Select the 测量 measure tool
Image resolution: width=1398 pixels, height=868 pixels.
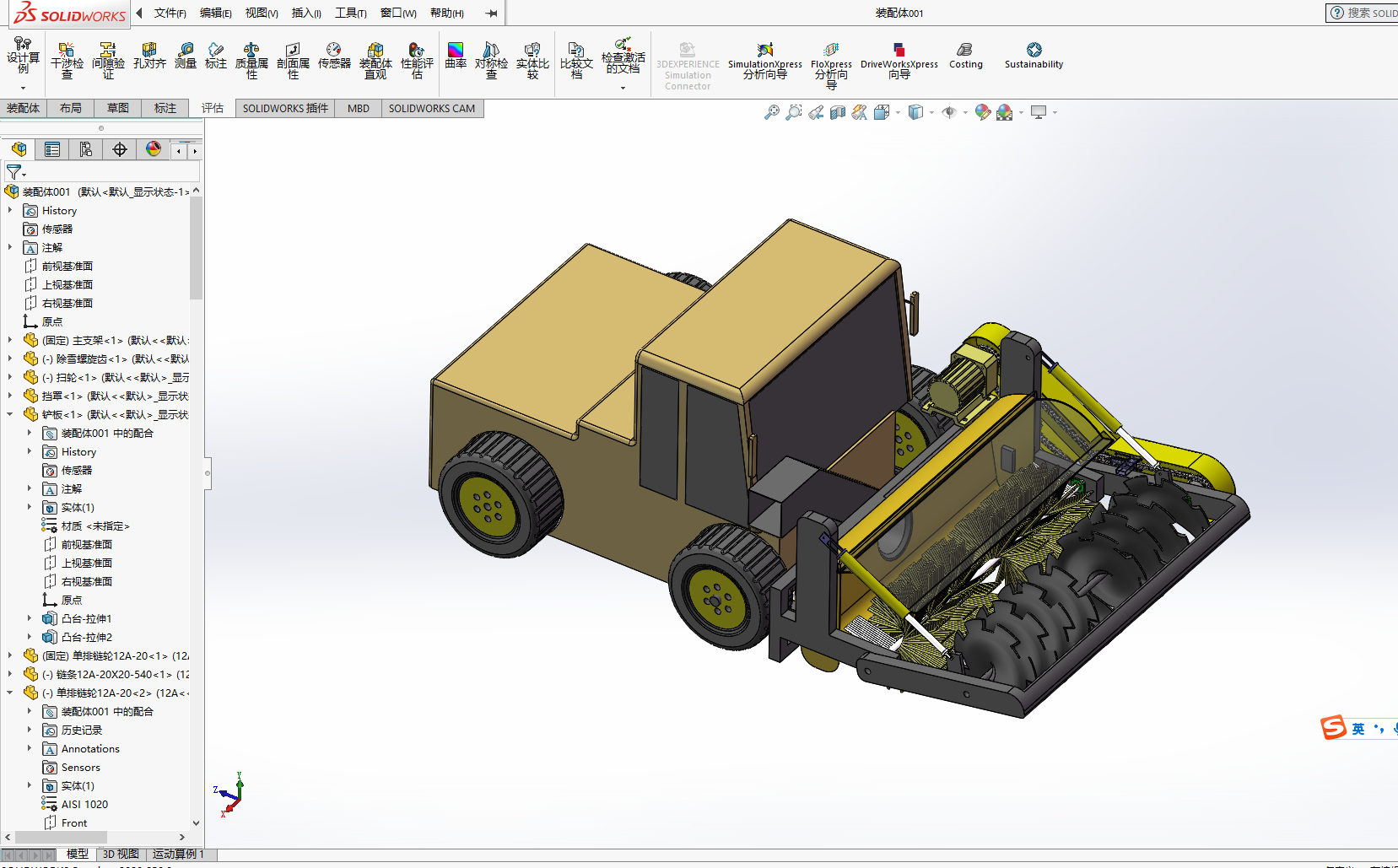point(186,56)
